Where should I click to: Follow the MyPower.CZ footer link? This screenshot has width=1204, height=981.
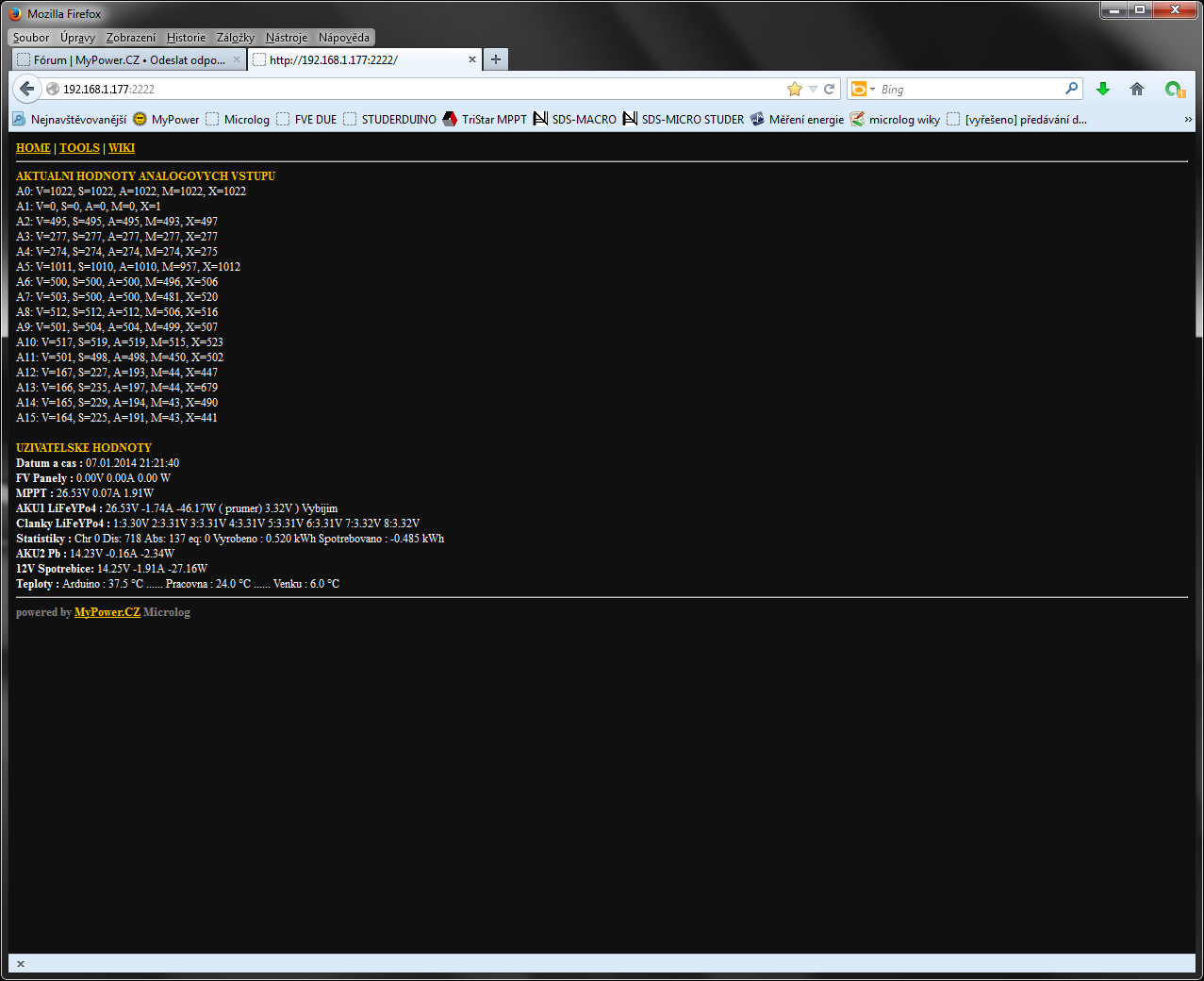pyautogui.click(x=107, y=612)
